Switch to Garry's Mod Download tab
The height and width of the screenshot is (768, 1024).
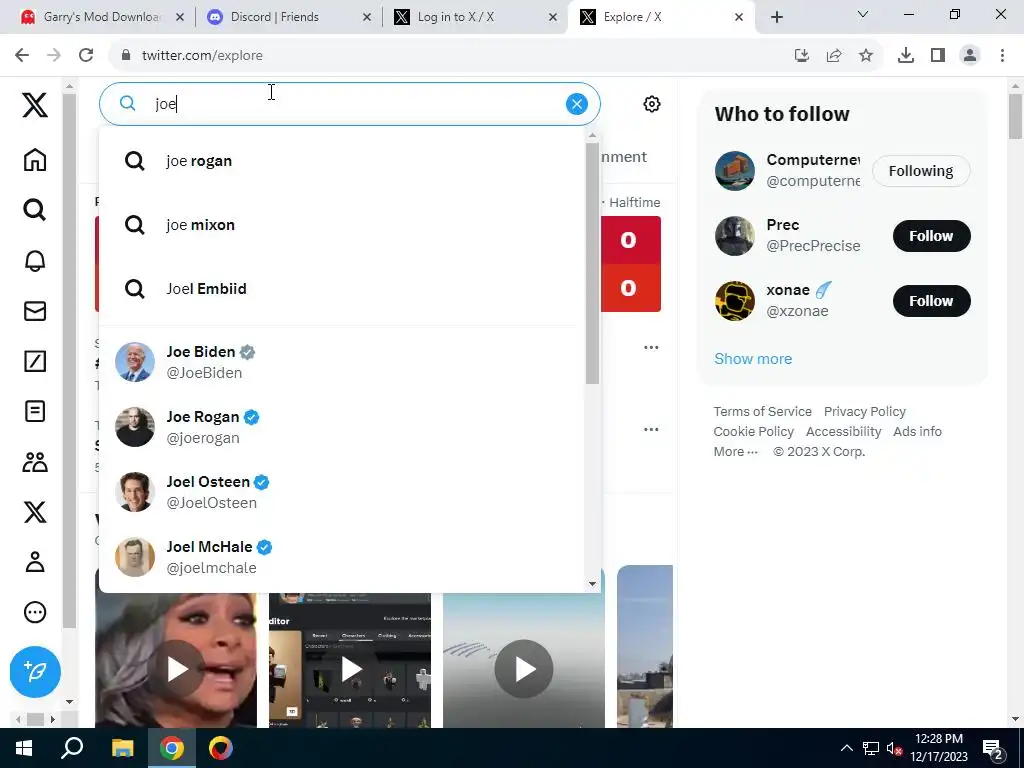101,17
